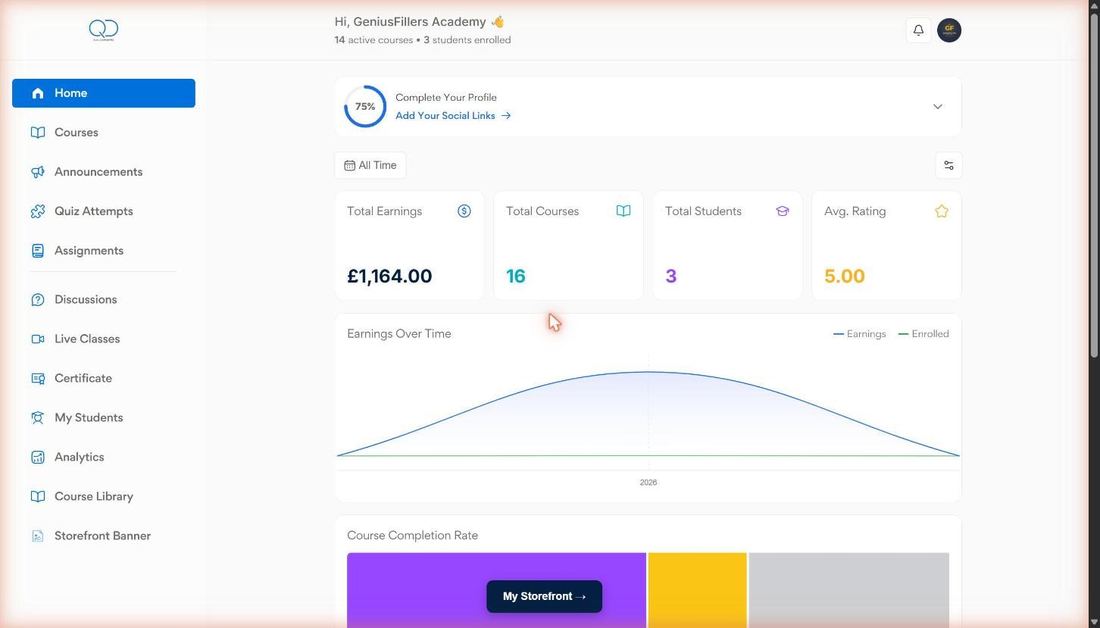Screen dimensions: 1100x628
Task: Toggle the Earnings series in chart legend
Action: 859,334
